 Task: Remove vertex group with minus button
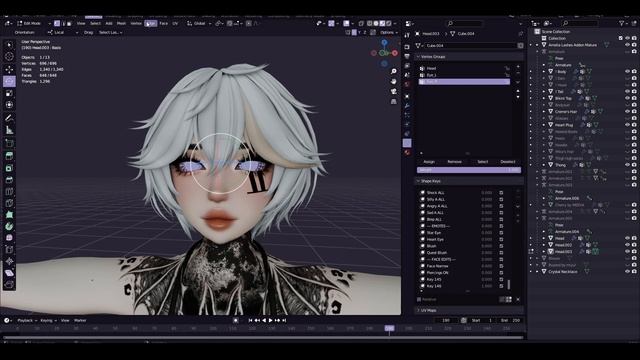pos(518,73)
